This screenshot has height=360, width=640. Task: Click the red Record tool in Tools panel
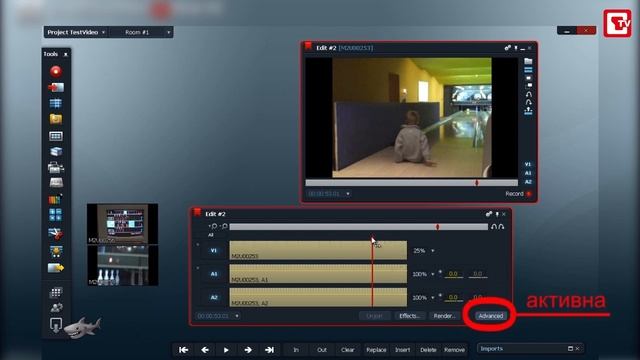[56, 71]
